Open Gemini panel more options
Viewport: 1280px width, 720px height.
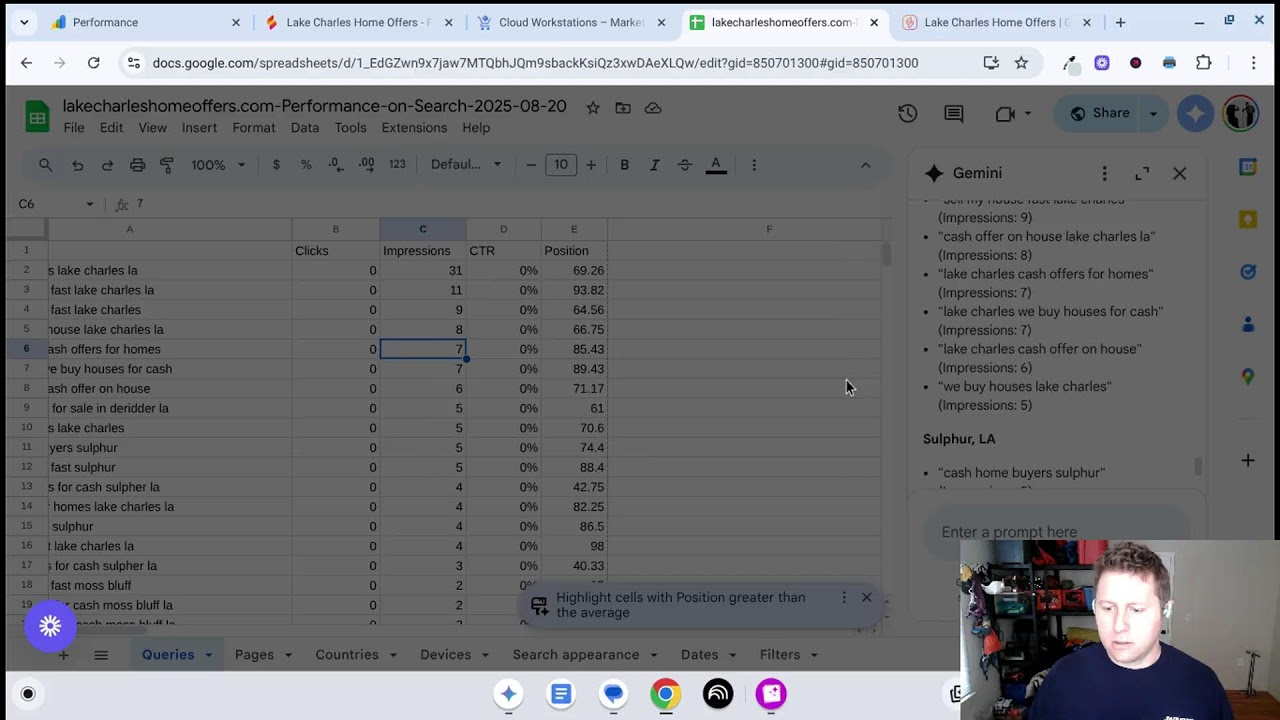(x=1104, y=174)
